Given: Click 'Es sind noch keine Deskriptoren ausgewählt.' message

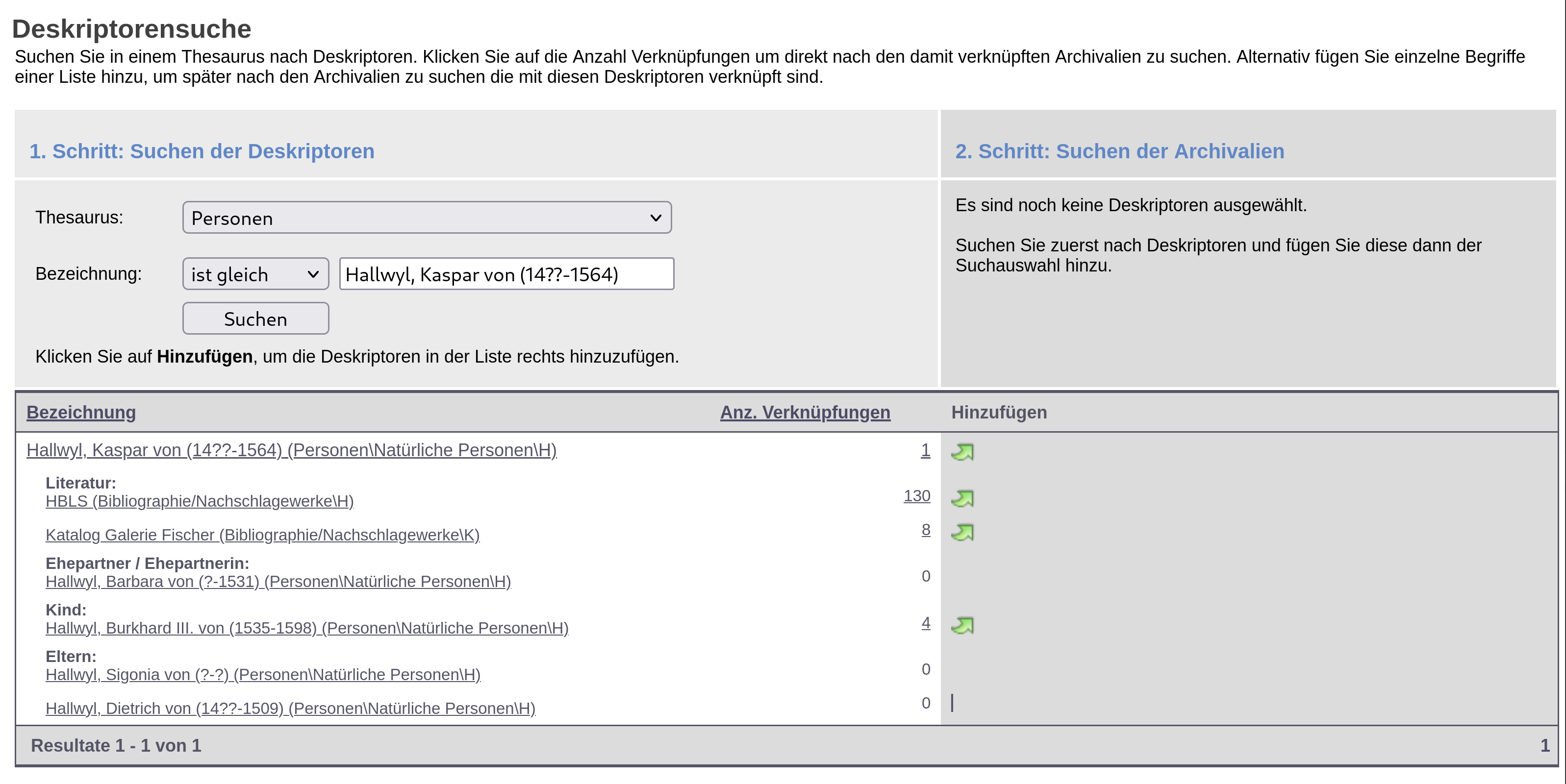Looking at the screenshot, I should (1131, 205).
